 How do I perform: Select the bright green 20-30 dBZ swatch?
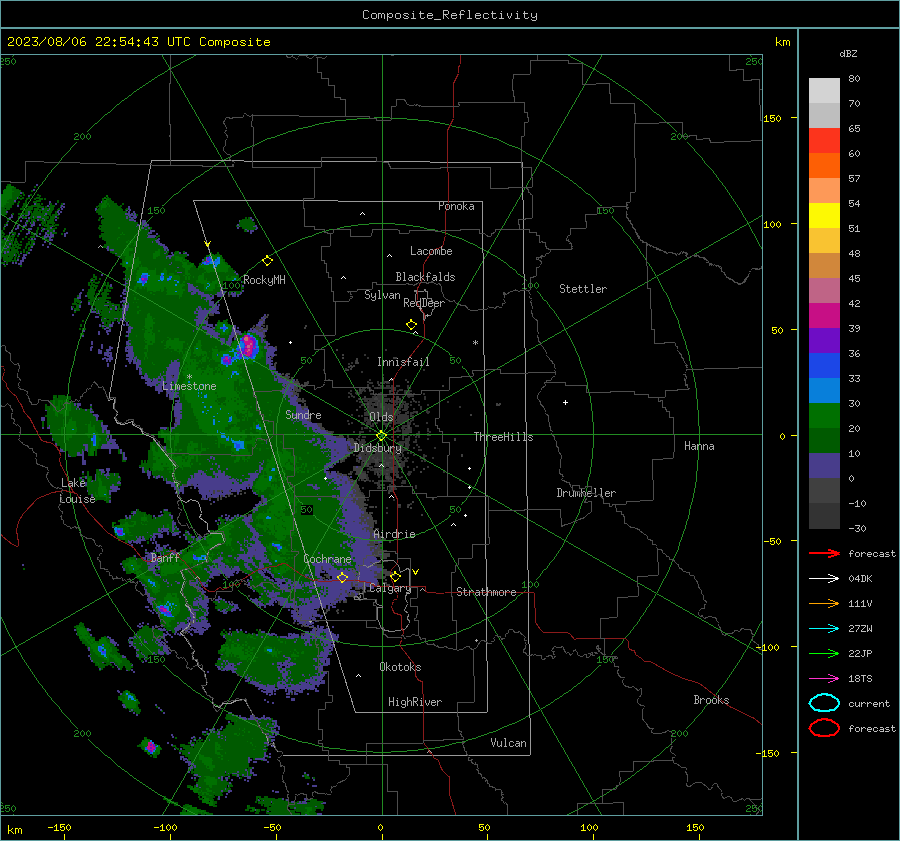tap(824, 416)
